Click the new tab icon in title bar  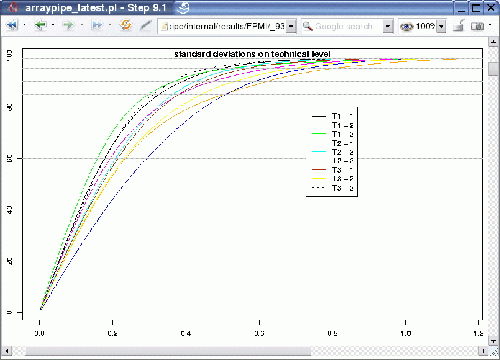click(x=183, y=7)
